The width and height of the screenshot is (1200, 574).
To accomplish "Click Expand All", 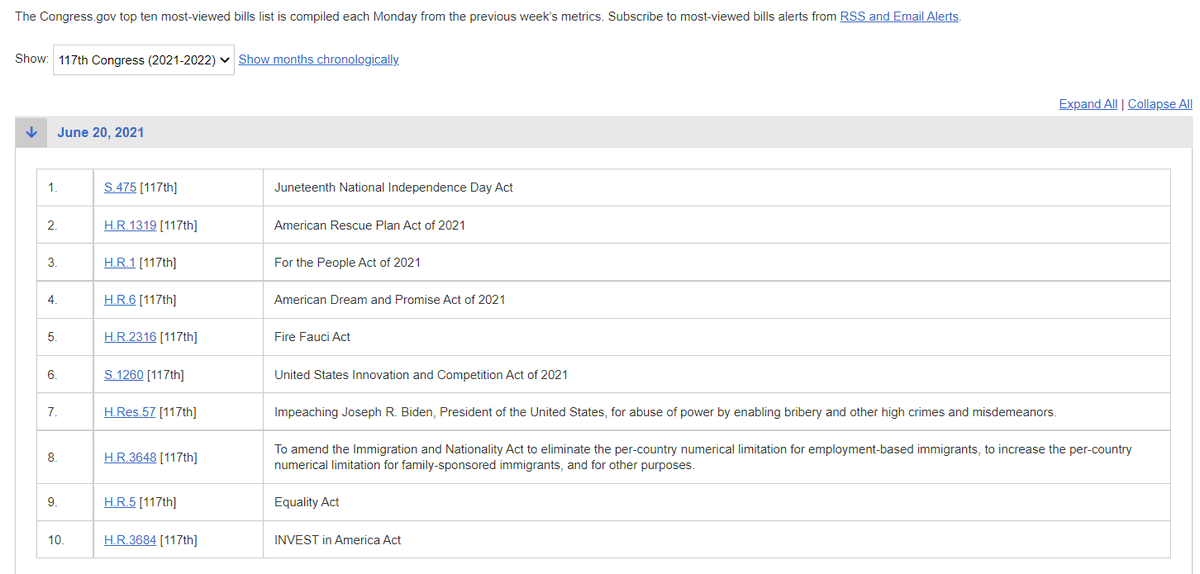I will tap(1088, 104).
